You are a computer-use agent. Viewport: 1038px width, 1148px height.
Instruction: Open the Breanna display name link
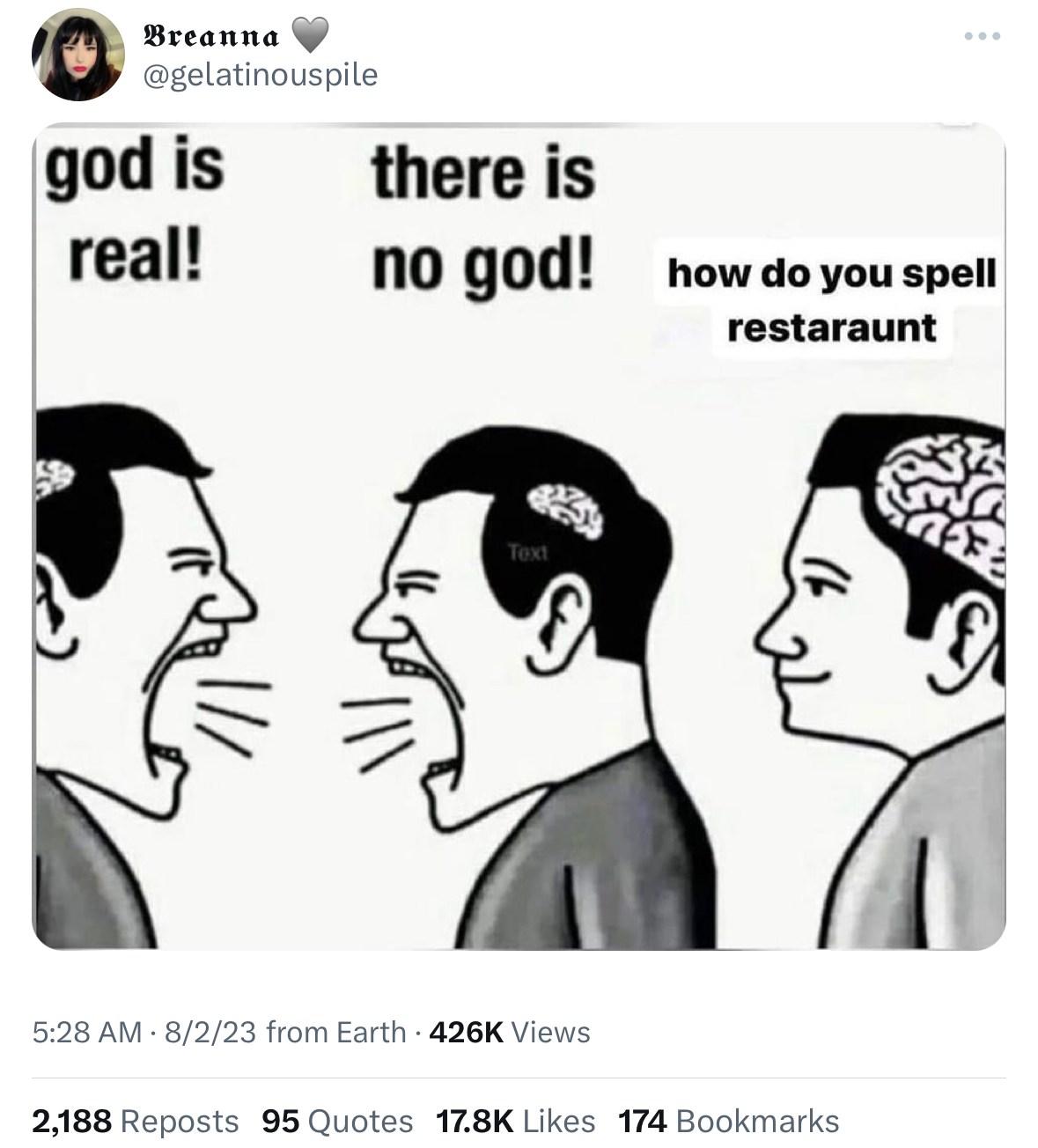211,36
